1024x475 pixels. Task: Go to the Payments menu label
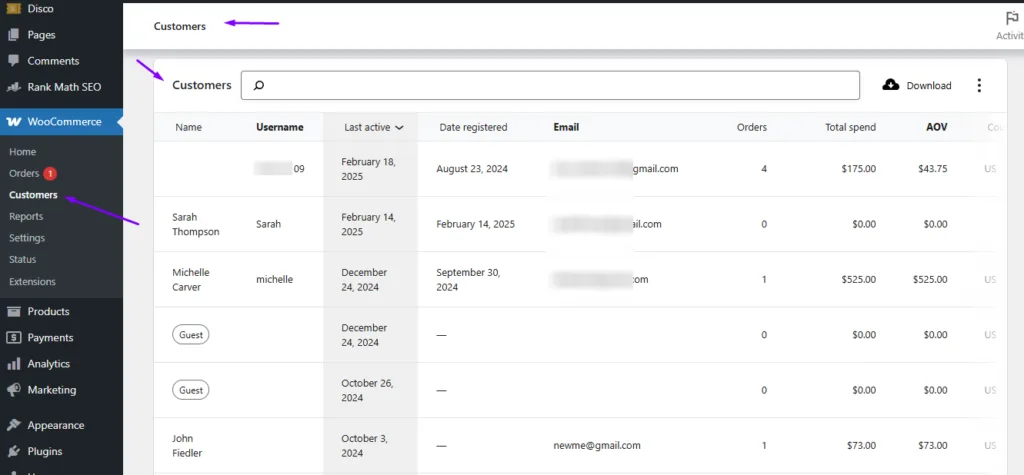coord(50,338)
